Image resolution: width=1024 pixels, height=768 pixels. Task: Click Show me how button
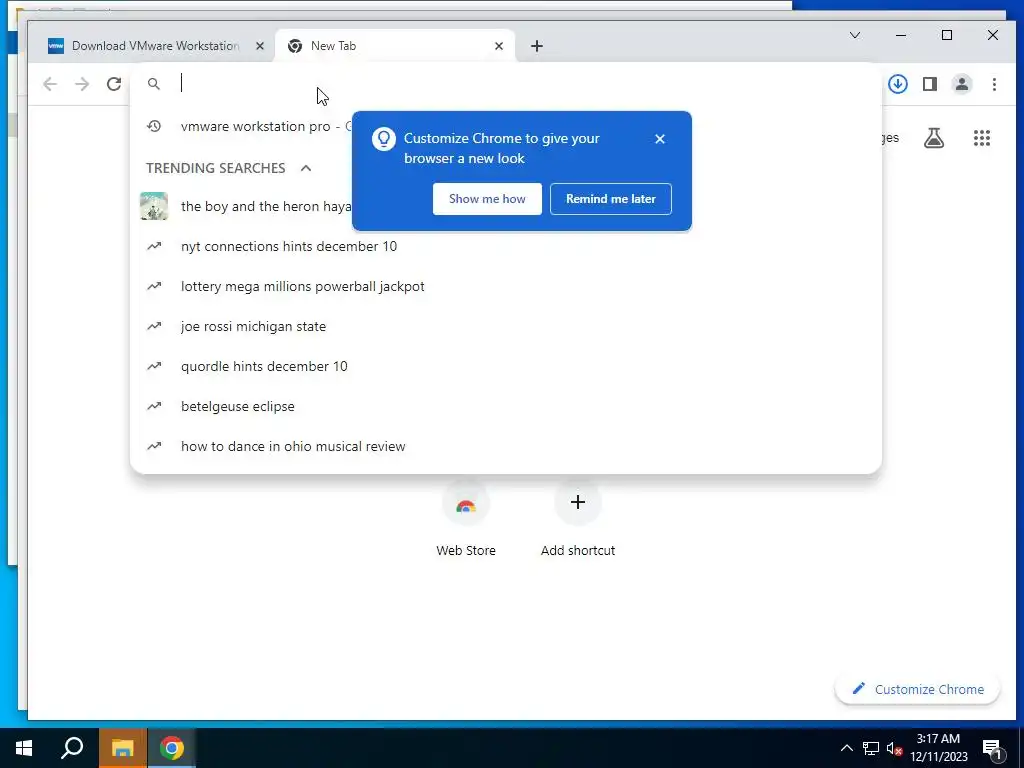pyautogui.click(x=487, y=199)
